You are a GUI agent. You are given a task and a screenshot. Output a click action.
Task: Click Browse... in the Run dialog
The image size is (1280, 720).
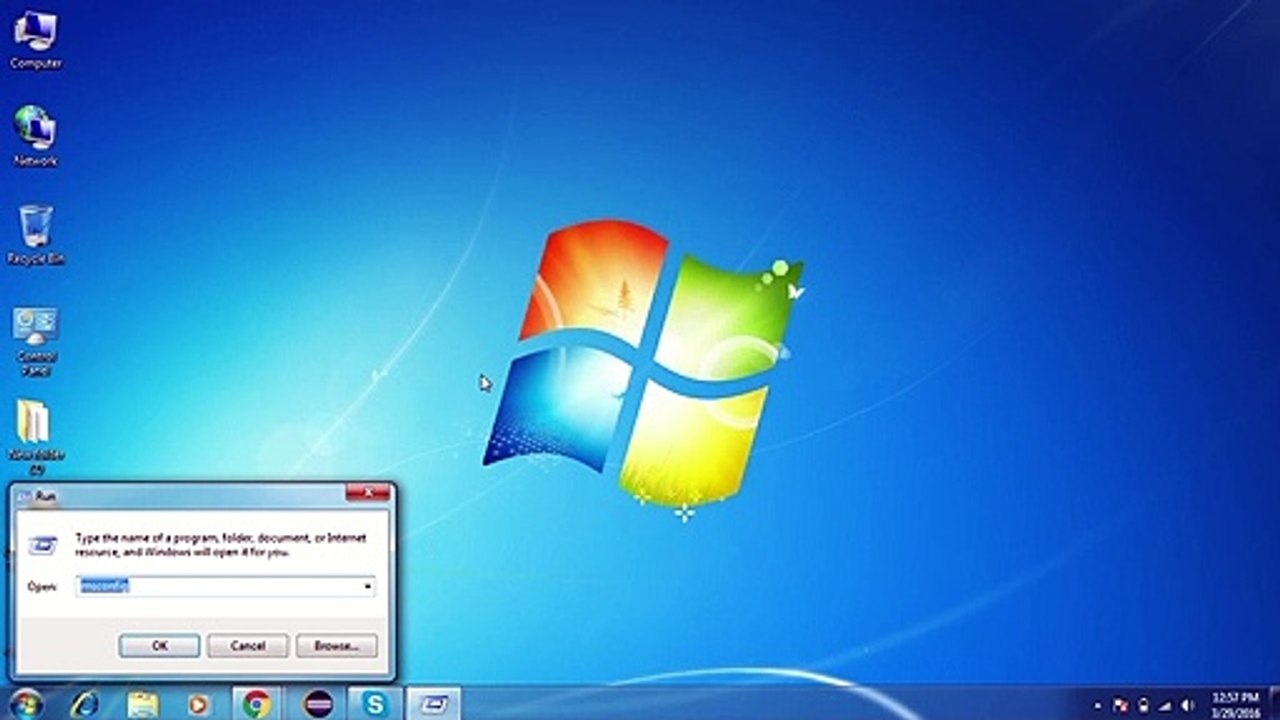coord(336,646)
